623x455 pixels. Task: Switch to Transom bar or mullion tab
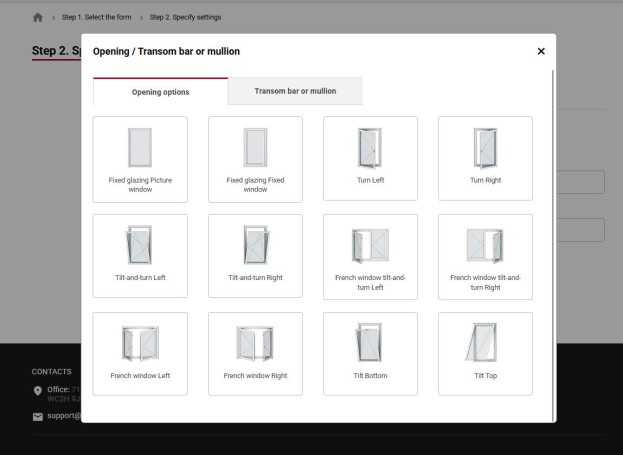pyautogui.click(x=295, y=91)
